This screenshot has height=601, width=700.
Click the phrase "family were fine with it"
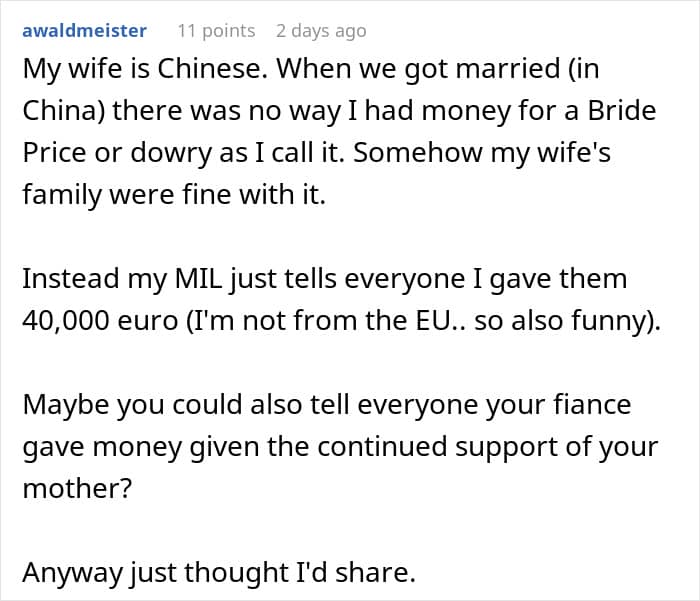coord(173,194)
